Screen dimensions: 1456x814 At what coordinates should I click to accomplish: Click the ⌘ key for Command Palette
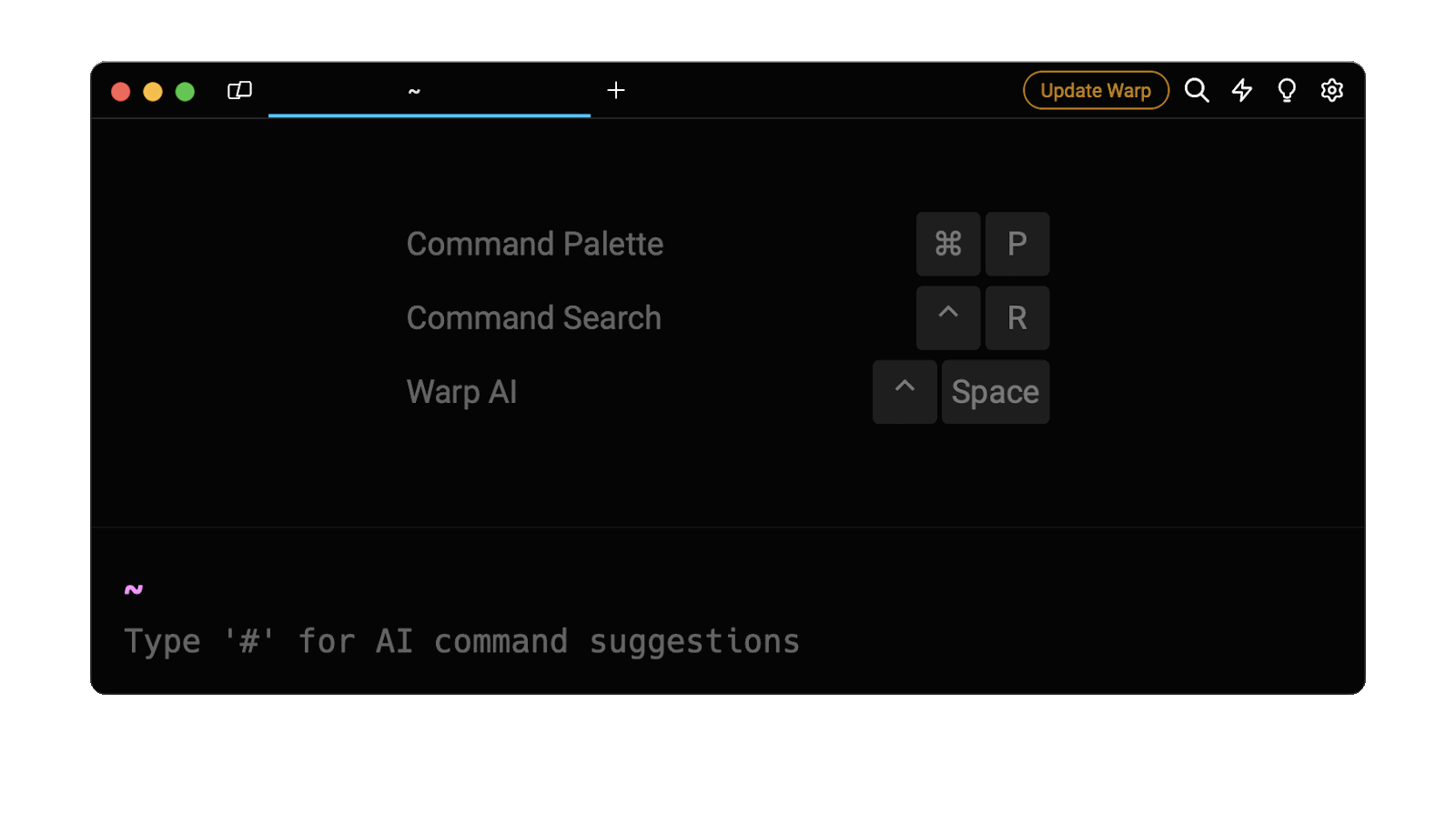tap(948, 244)
